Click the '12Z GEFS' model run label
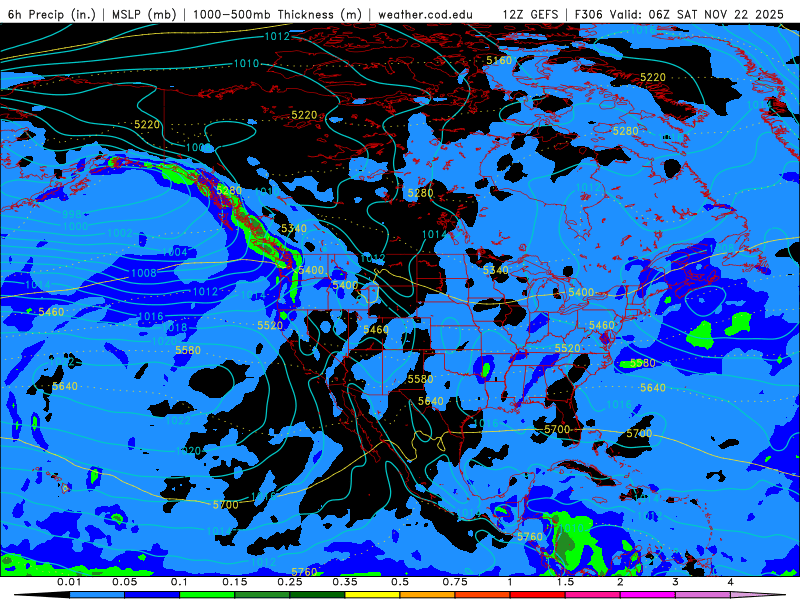The height and width of the screenshot is (600, 800). (x=530, y=14)
